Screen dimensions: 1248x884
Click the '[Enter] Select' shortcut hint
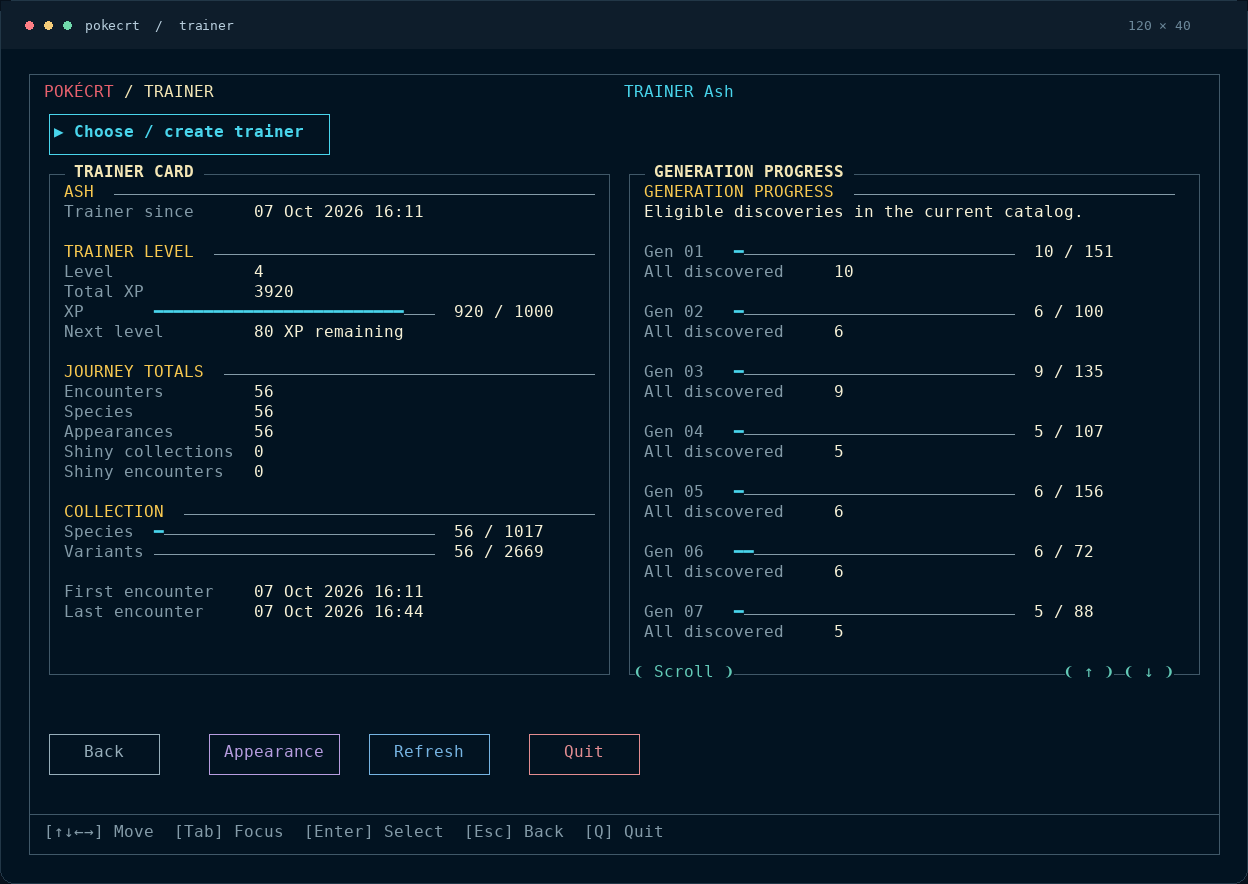click(x=374, y=832)
